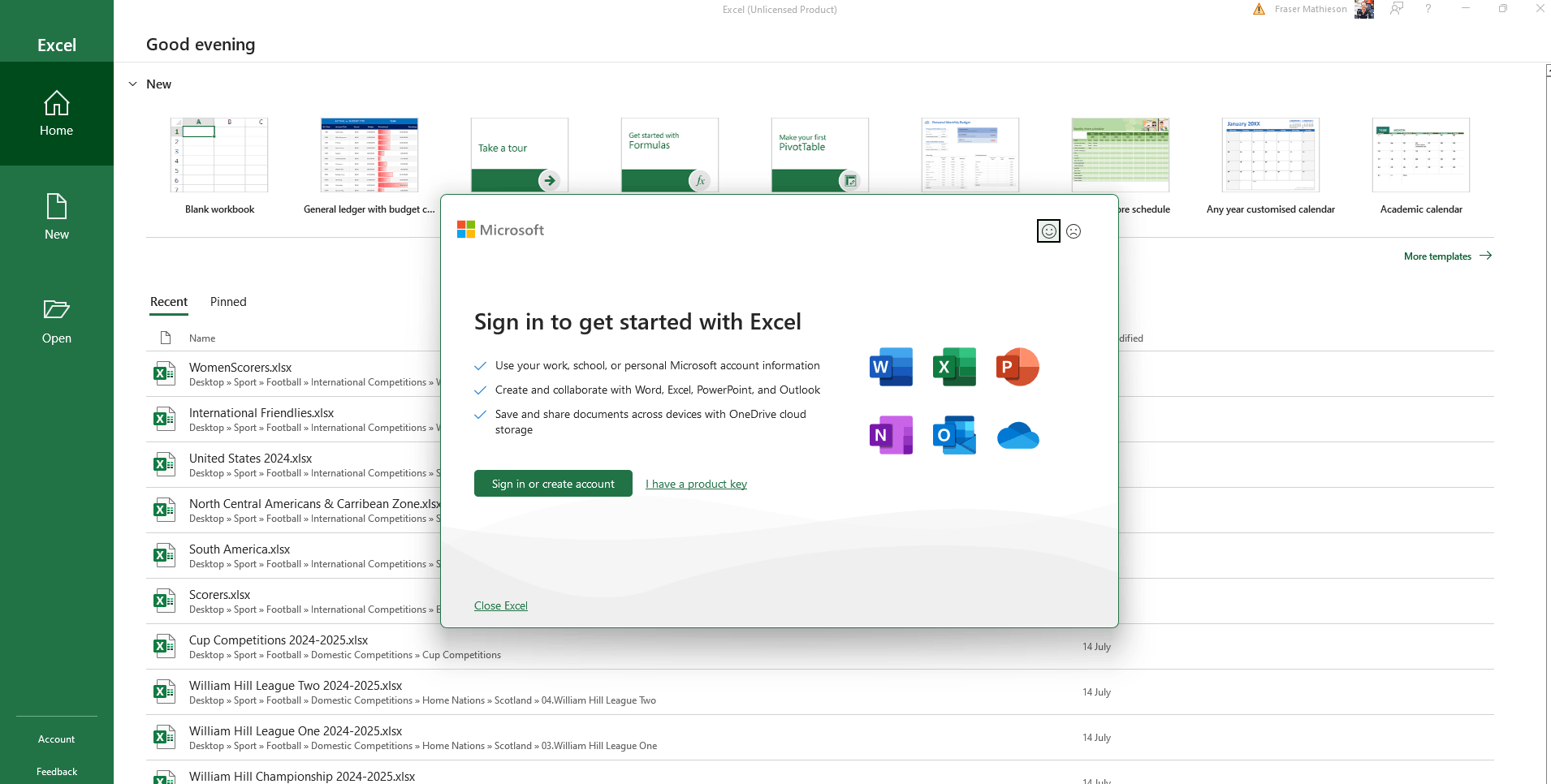
Task: Click the warning triangle icon in title bar
Action: 1259,10
